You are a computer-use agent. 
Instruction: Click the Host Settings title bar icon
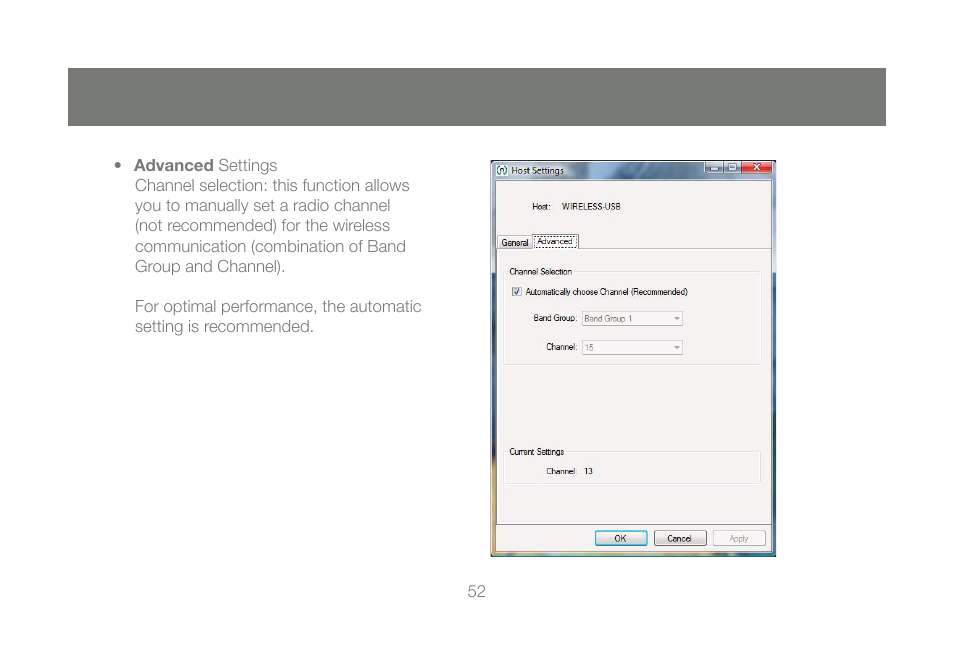point(502,170)
